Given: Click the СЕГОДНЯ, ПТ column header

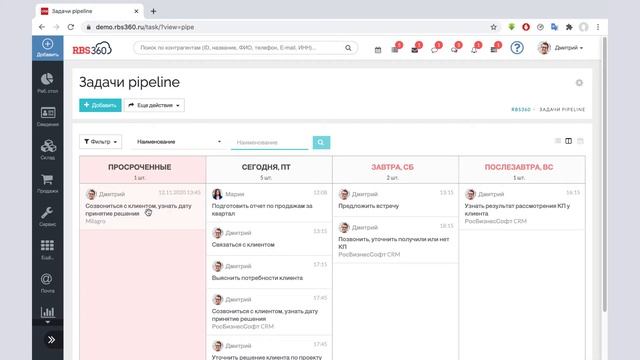Looking at the screenshot, I should coord(266,167).
